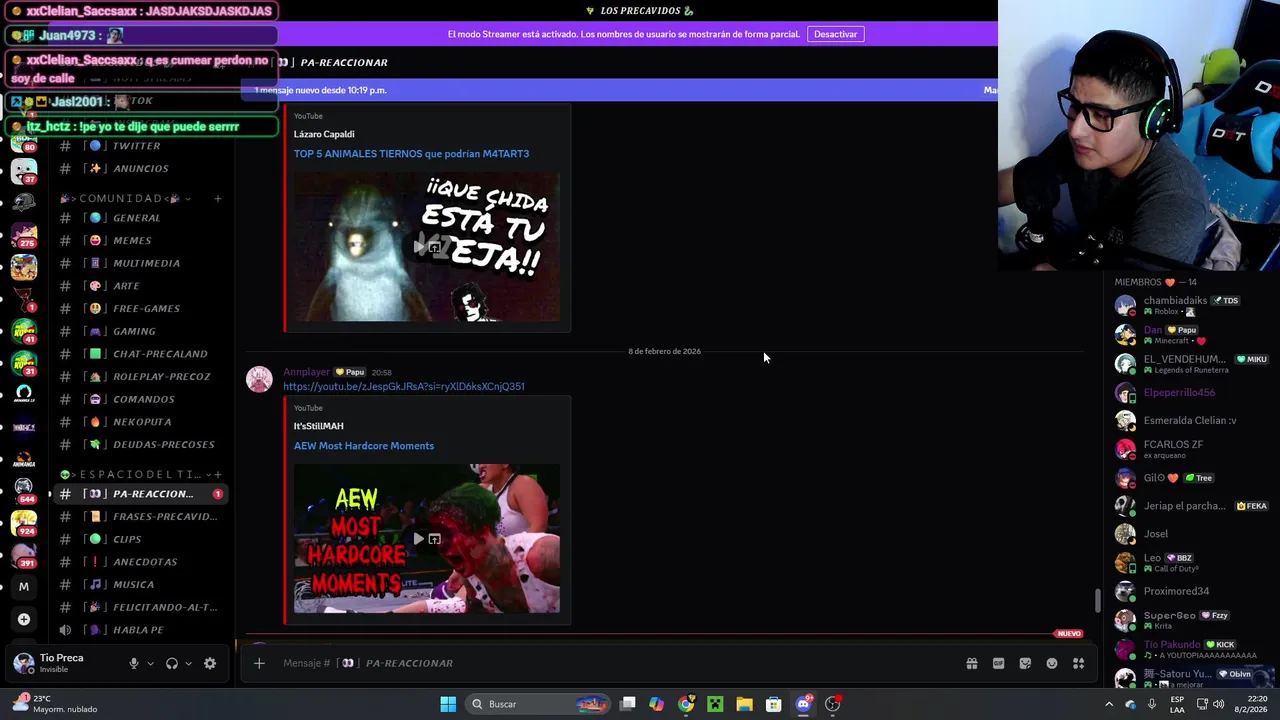The image size is (1280, 720).
Task: Open File Explorer from the taskbar
Action: (x=744, y=704)
